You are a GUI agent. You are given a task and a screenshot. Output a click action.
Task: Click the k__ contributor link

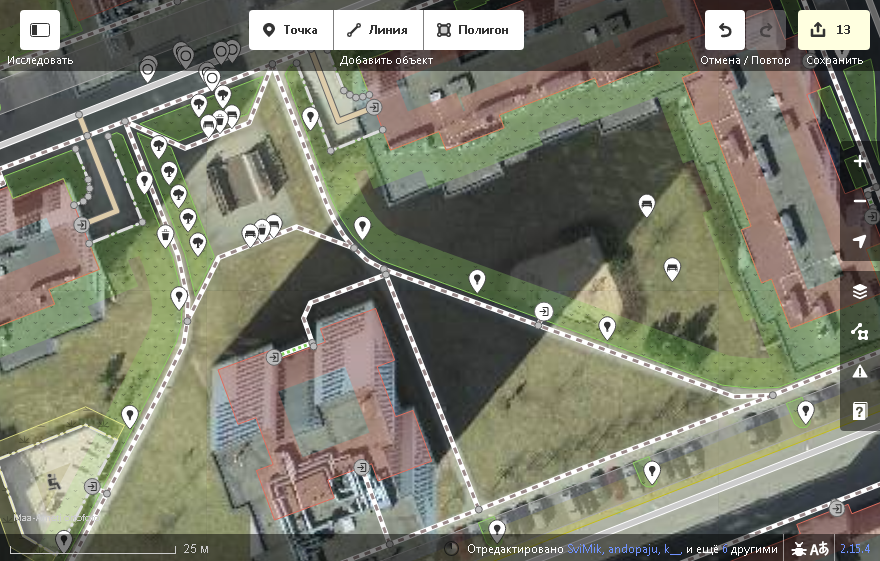click(672, 549)
